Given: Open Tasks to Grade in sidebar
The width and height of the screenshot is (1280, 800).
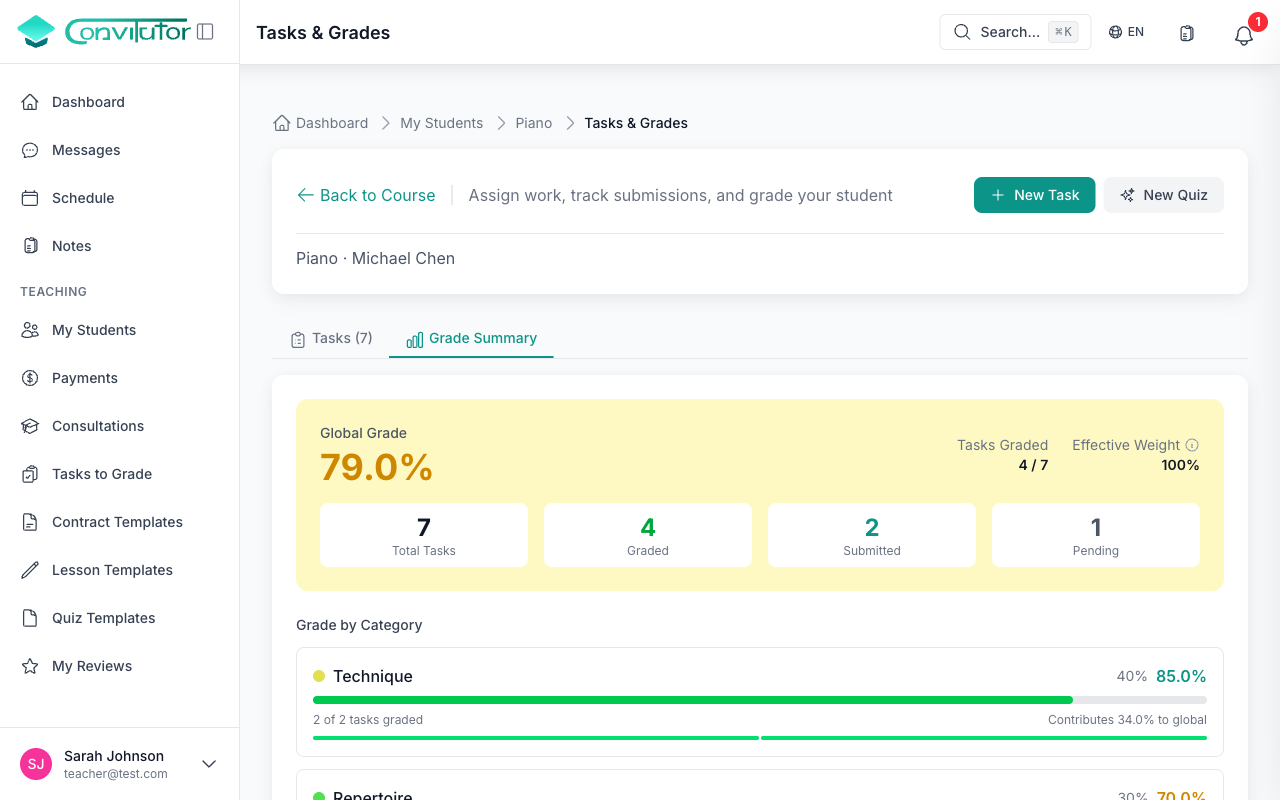Looking at the screenshot, I should [102, 474].
